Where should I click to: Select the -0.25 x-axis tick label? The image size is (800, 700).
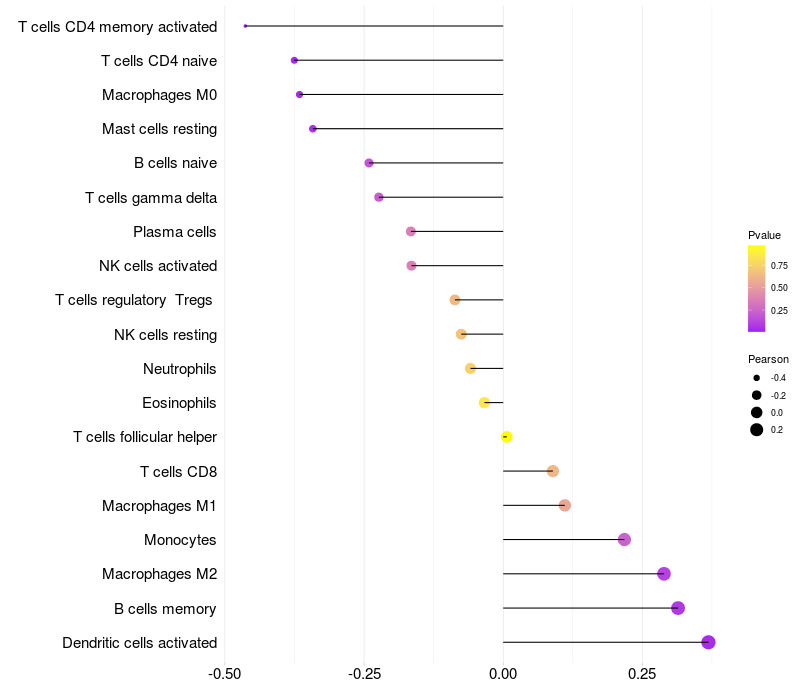[x=362, y=674]
